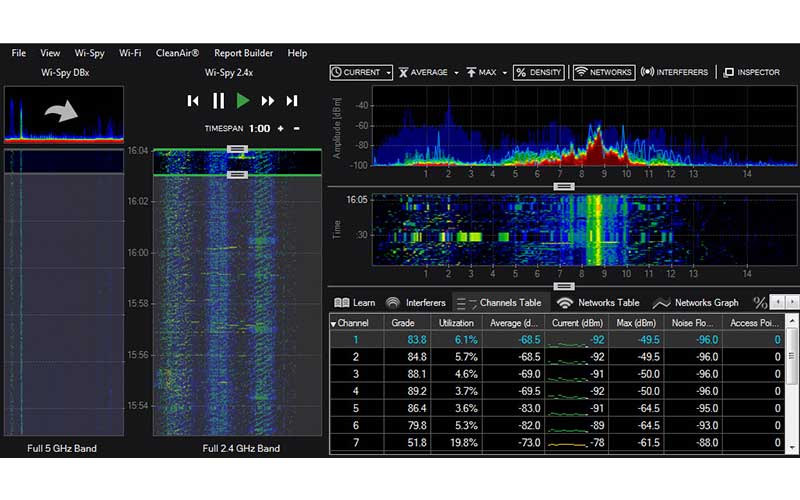Open the Report Builder menu

[243, 53]
